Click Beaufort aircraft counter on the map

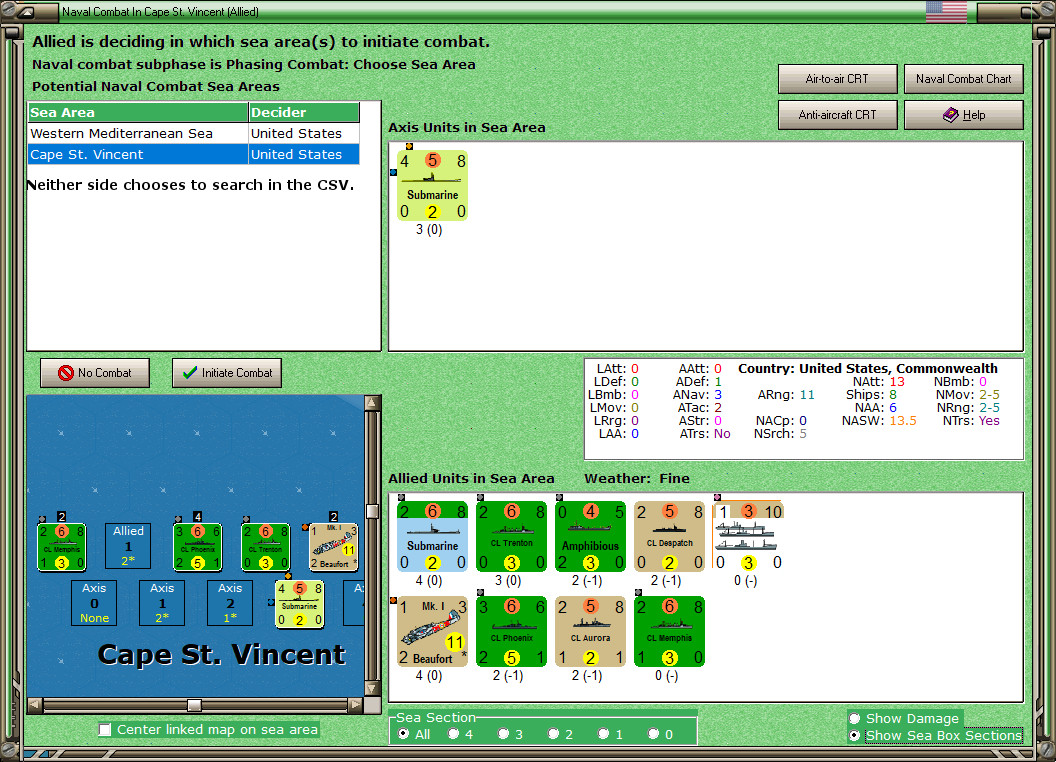[x=333, y=547]
